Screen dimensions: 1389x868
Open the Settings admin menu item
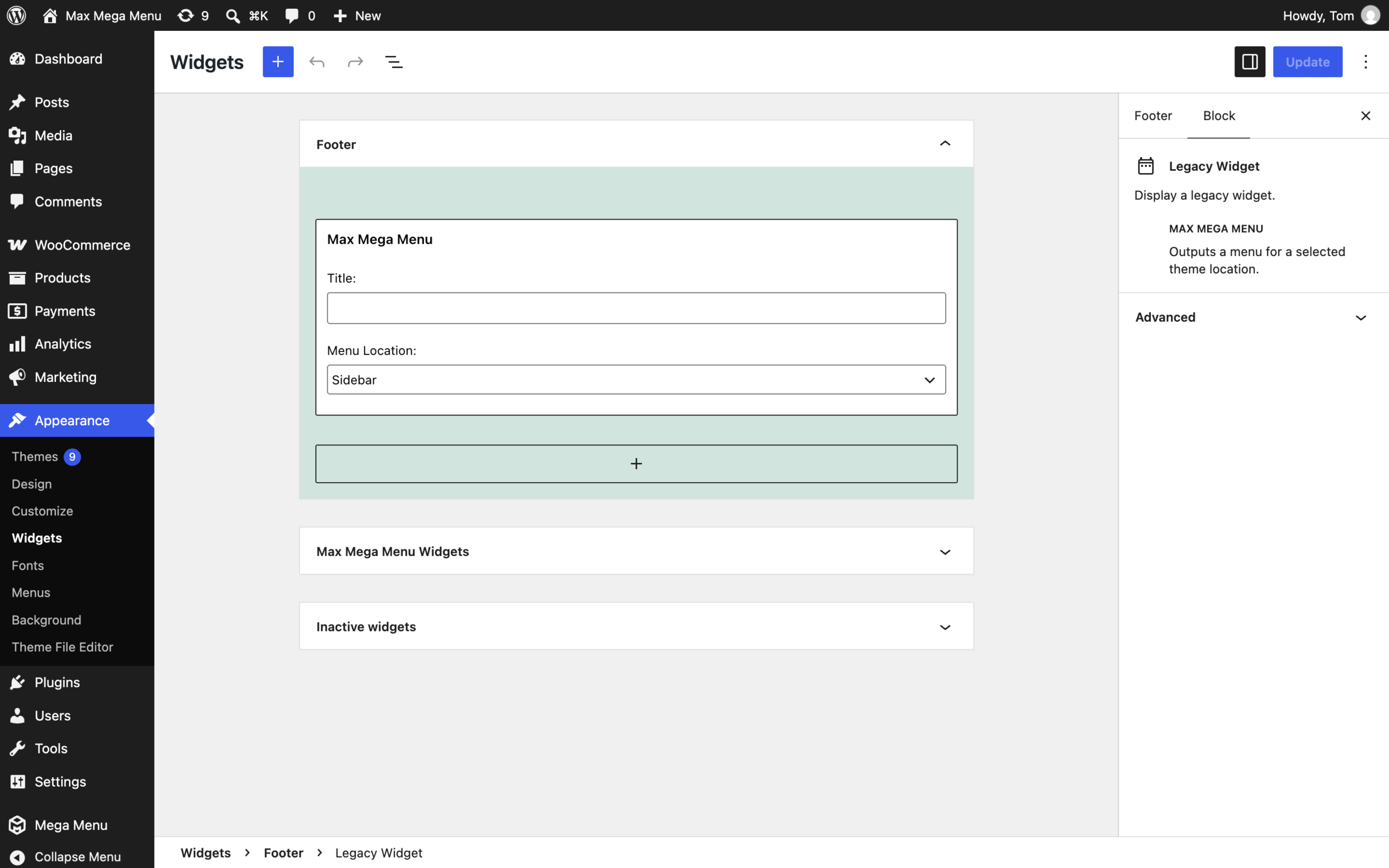(77, 782)
